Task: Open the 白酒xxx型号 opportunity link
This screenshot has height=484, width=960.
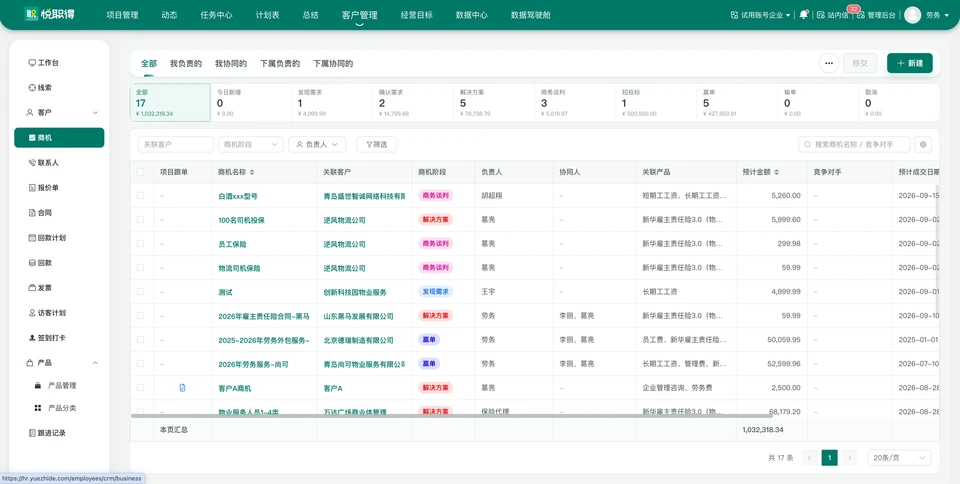Action: [238, 196]
